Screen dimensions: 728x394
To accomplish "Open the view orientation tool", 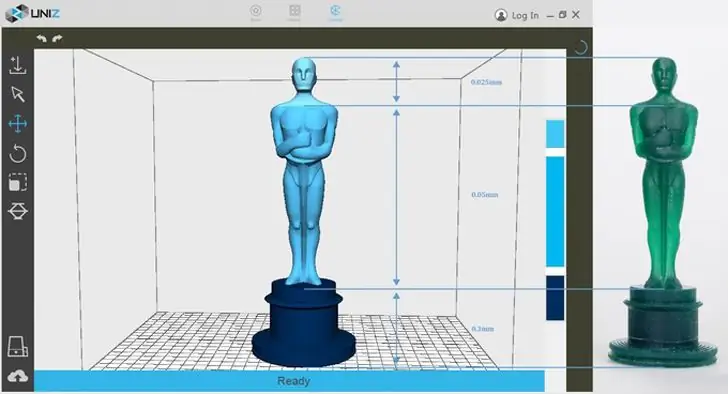I will pyautogui.click(x=18, y=211).
